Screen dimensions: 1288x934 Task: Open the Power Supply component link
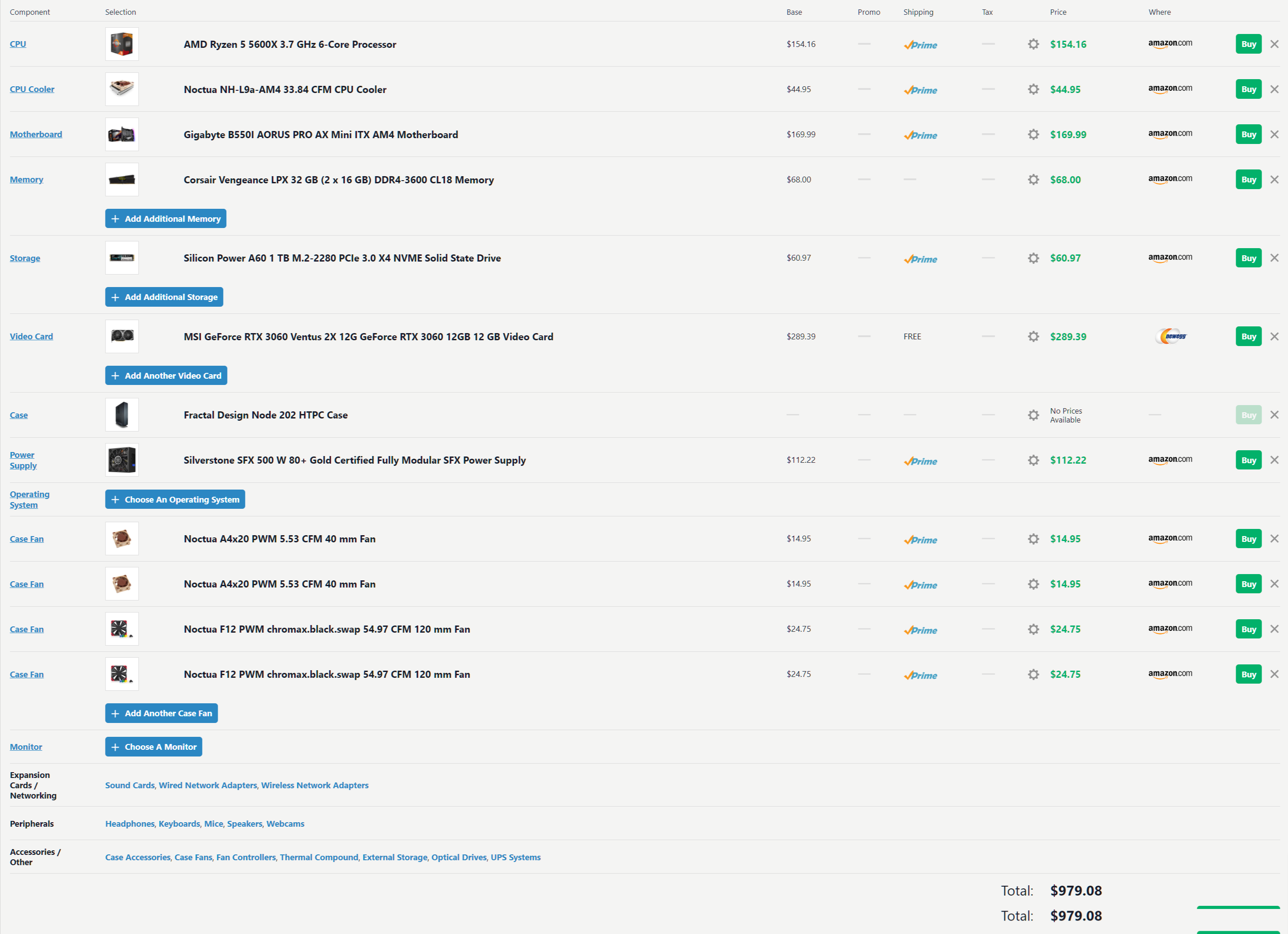click(x=23, y=461)
